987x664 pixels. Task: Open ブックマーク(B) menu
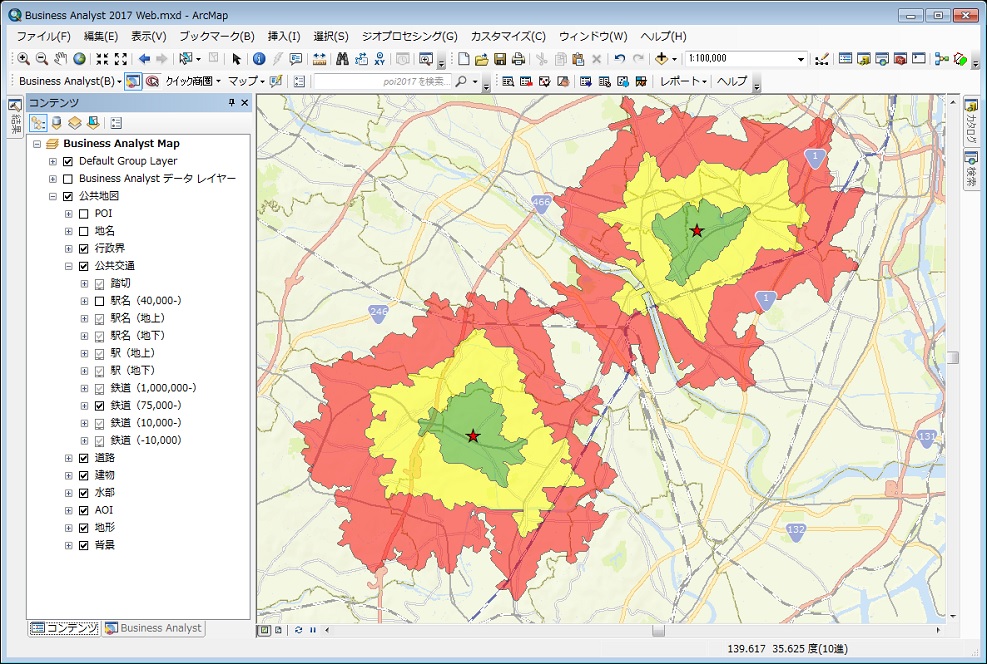pyautogui.click(x=217, y=37)
